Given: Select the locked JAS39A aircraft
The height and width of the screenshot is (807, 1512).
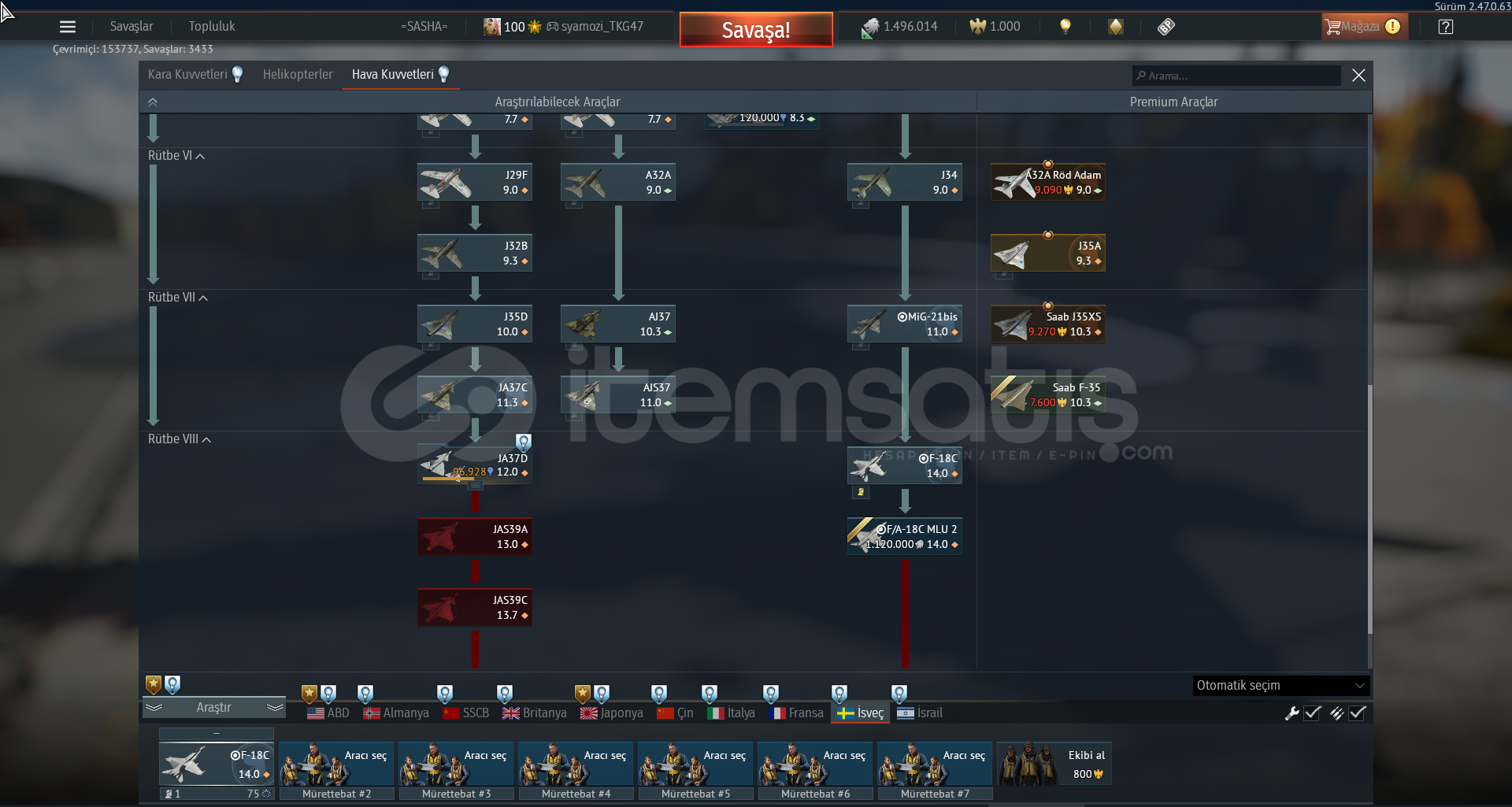Looking at the screenshot, I should (475, 537).
